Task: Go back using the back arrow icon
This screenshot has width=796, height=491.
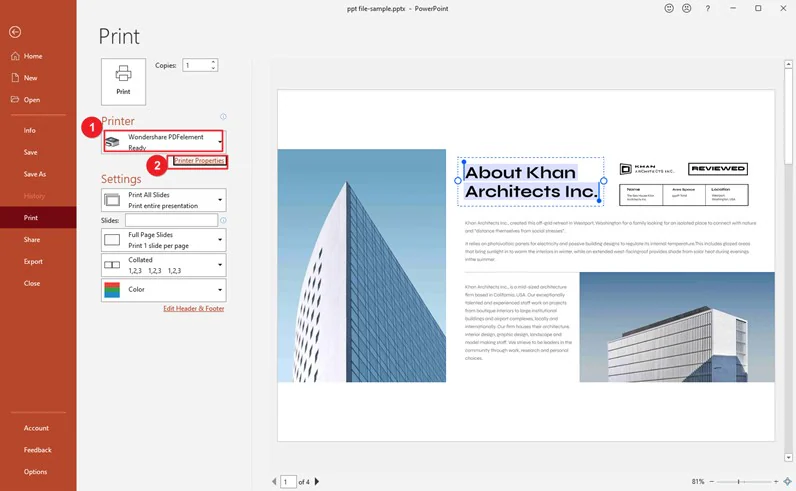Action: click(15, 32)
